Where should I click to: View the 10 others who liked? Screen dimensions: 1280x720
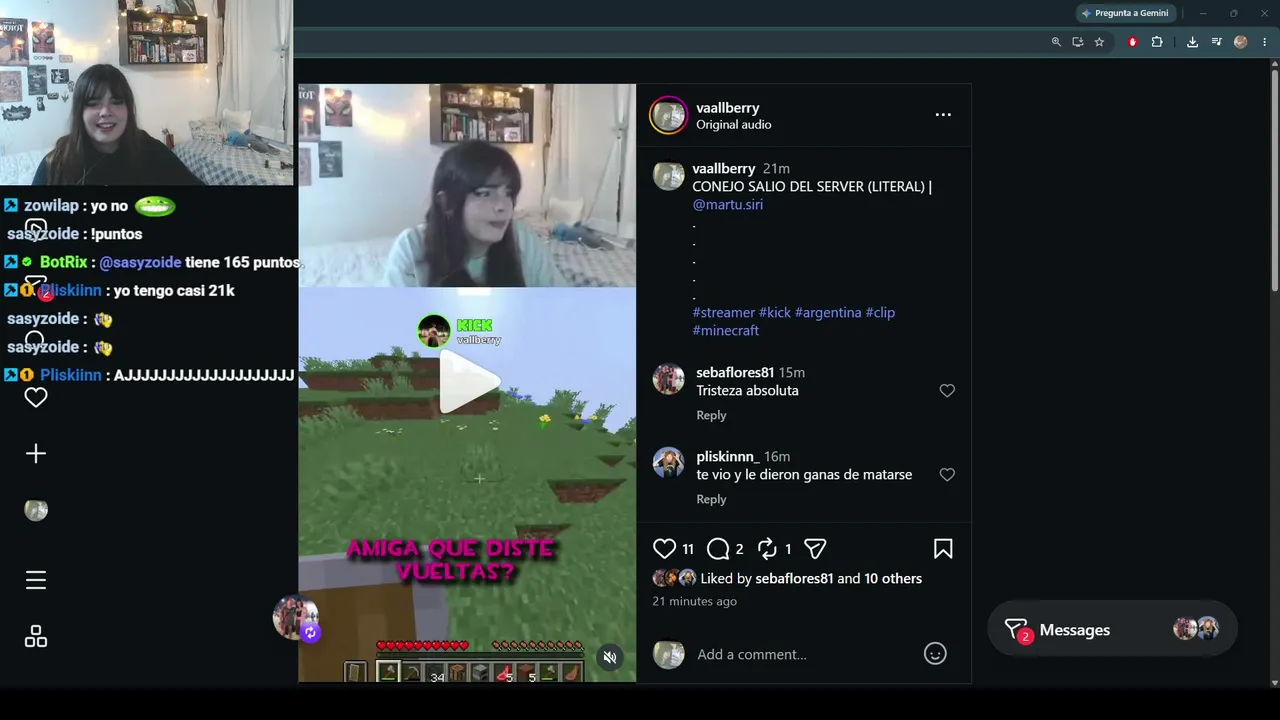click(x=893, y=579)
